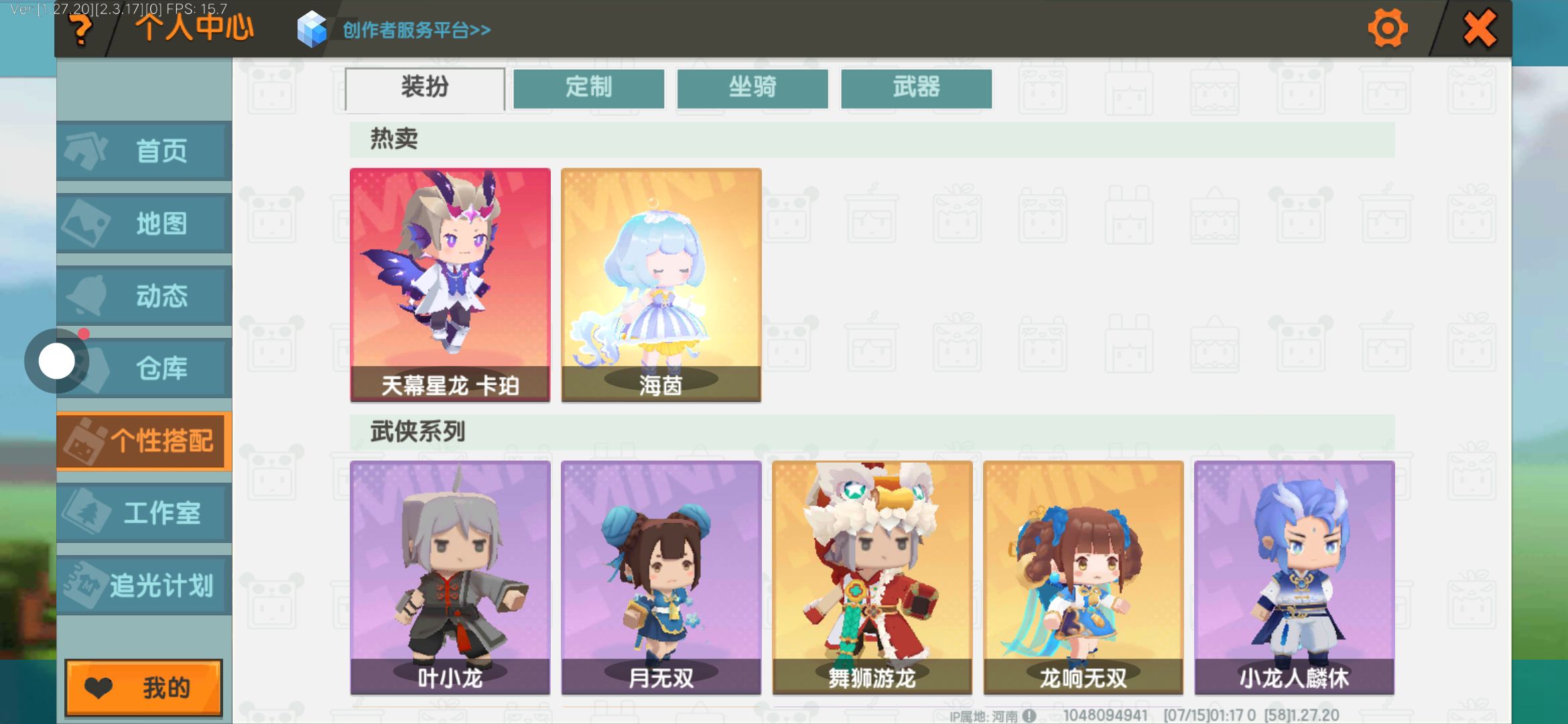The height and width of the screenshot is (724, 1568).
Task: Pick the 舞狮游龙 skin thumbnail
Action: tap(872, 577)
